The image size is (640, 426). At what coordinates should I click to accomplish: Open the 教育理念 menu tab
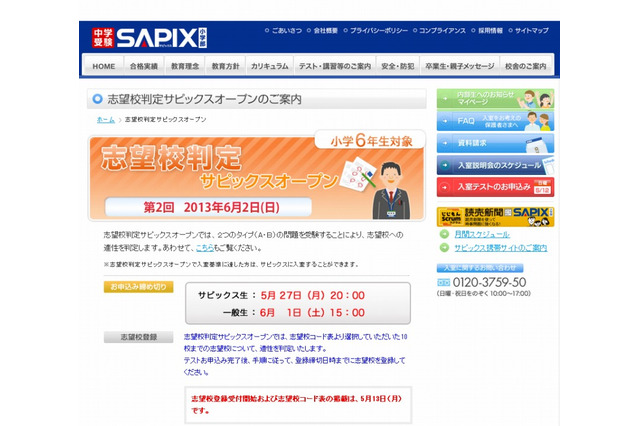pos(185,66)
